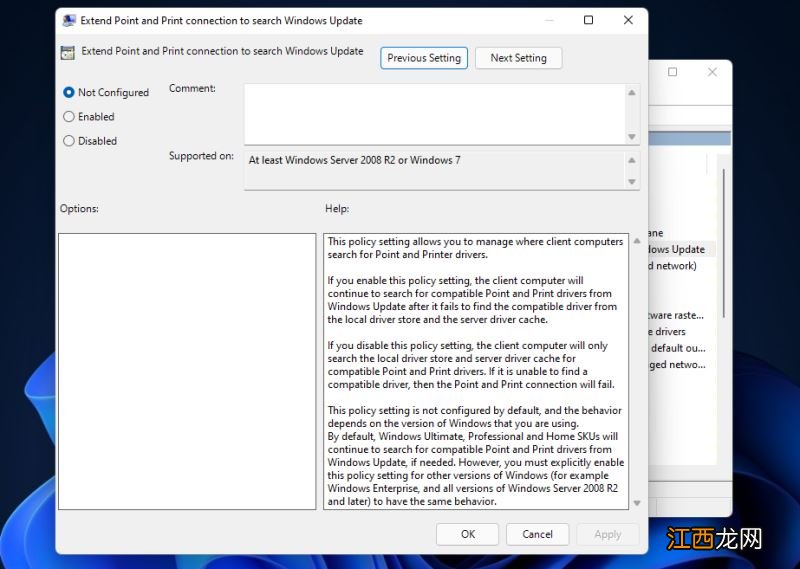This screenshot has width=800, height=569.
Task: Minimize the policy setting dialog
Action: (549, 20)
